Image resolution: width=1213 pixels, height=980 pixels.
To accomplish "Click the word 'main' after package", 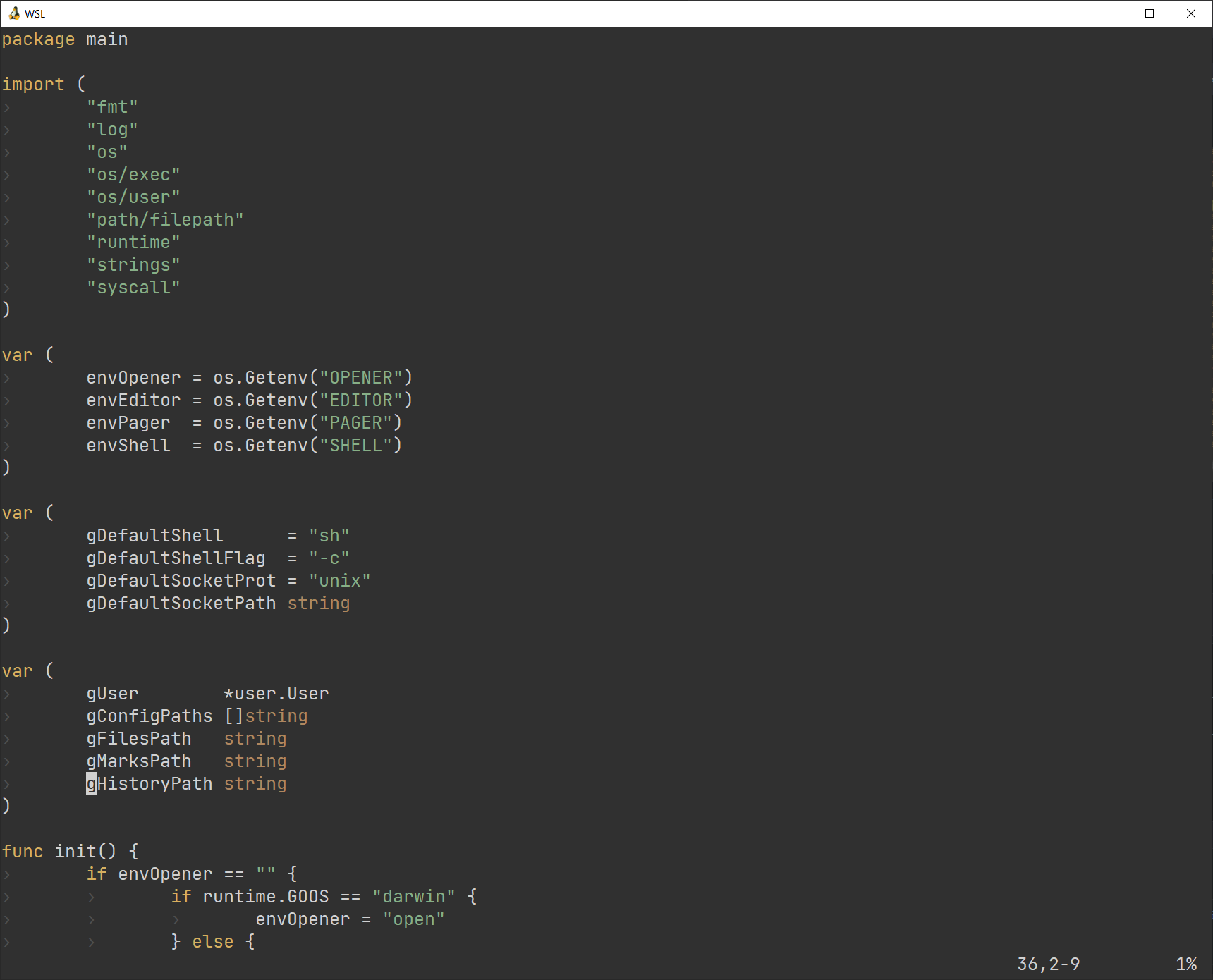I will pyautogui.click(x=107, y=39).
